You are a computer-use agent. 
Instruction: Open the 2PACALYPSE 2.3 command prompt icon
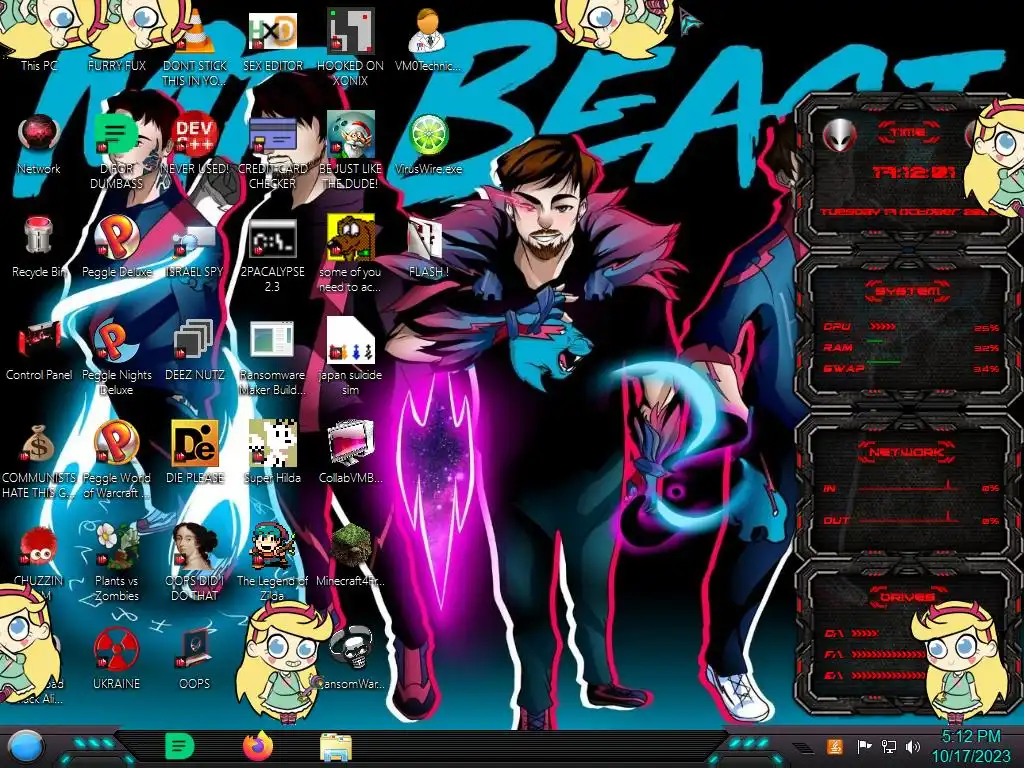(272, 255)
